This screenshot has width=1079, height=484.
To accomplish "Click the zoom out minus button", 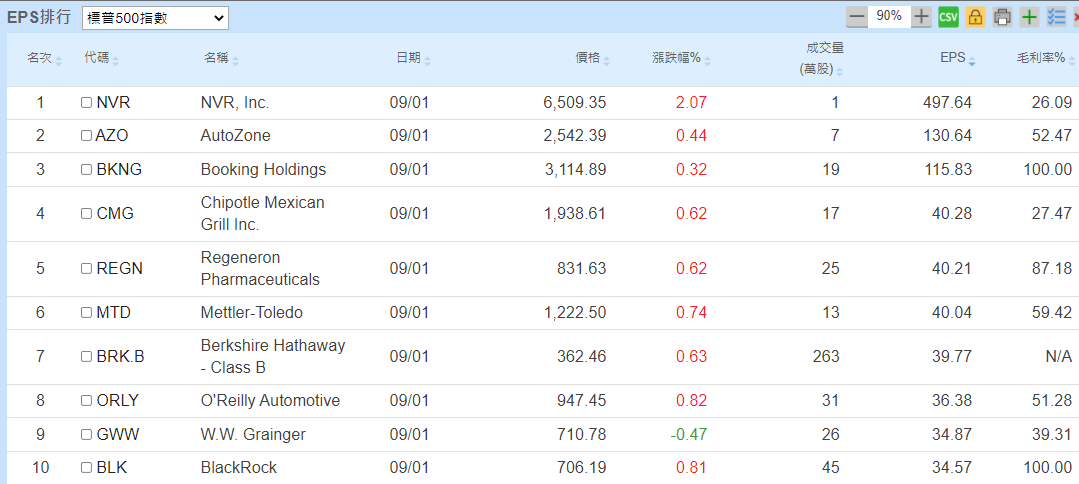I will [x=857, y=17].
